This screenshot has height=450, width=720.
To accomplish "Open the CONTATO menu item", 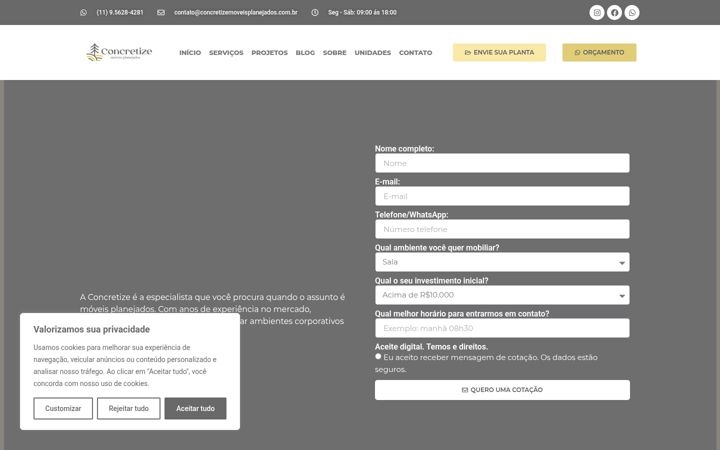I will click(x=415, y=53).
